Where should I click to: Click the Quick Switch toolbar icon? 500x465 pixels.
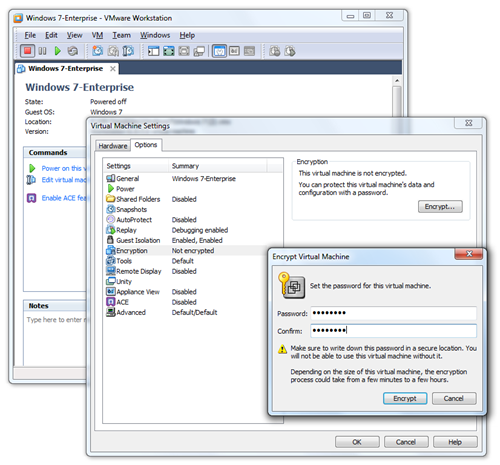pos(184,51)
